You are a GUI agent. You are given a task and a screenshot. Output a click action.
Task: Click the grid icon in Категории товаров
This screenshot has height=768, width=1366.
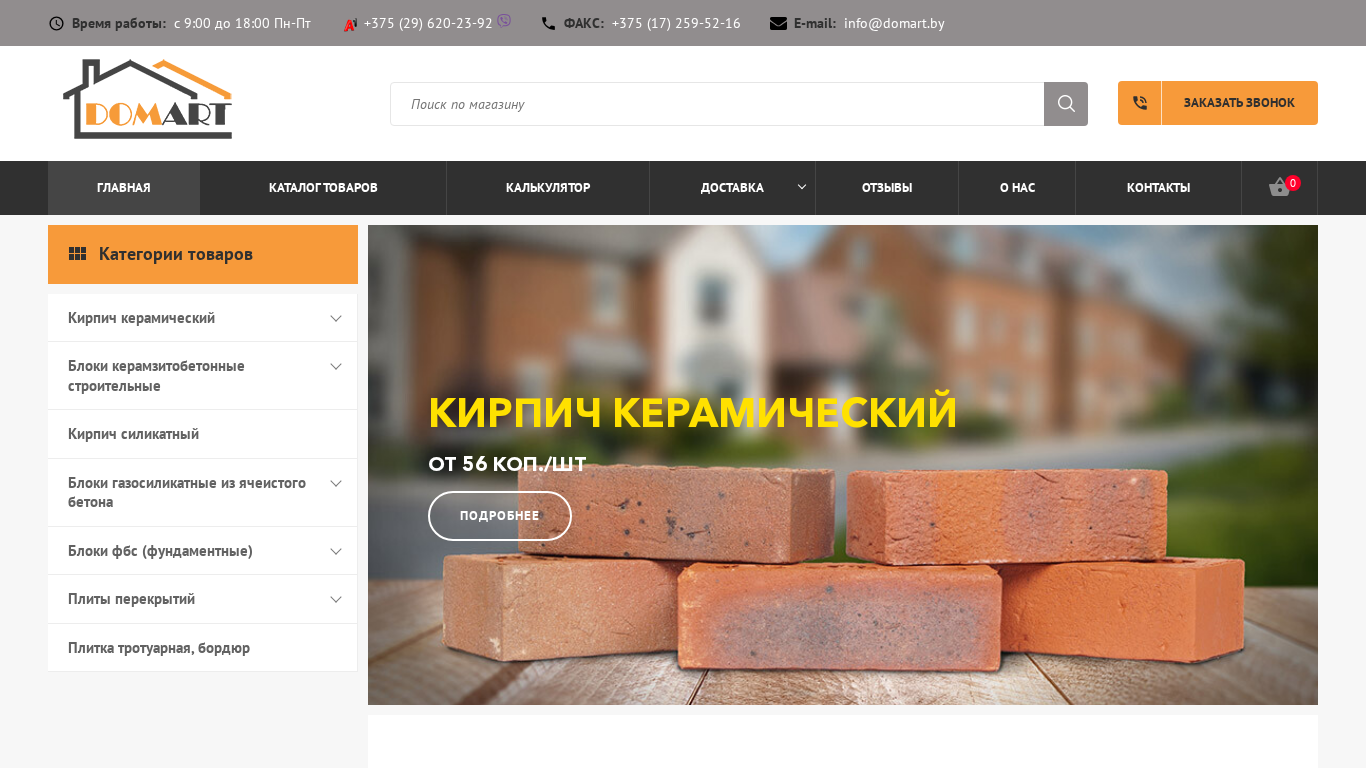pyautogui.click(x=77, y=254)
